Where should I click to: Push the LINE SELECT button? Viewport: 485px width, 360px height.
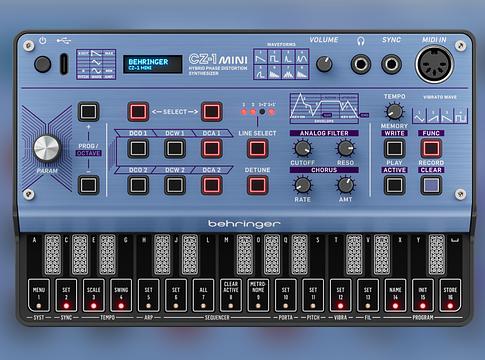[257, 148]
